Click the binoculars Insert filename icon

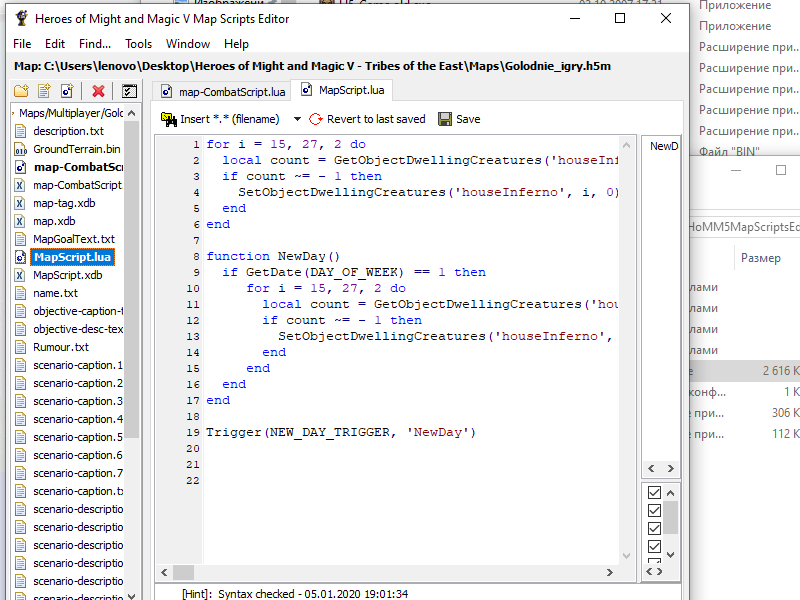[x=168, y=119]
